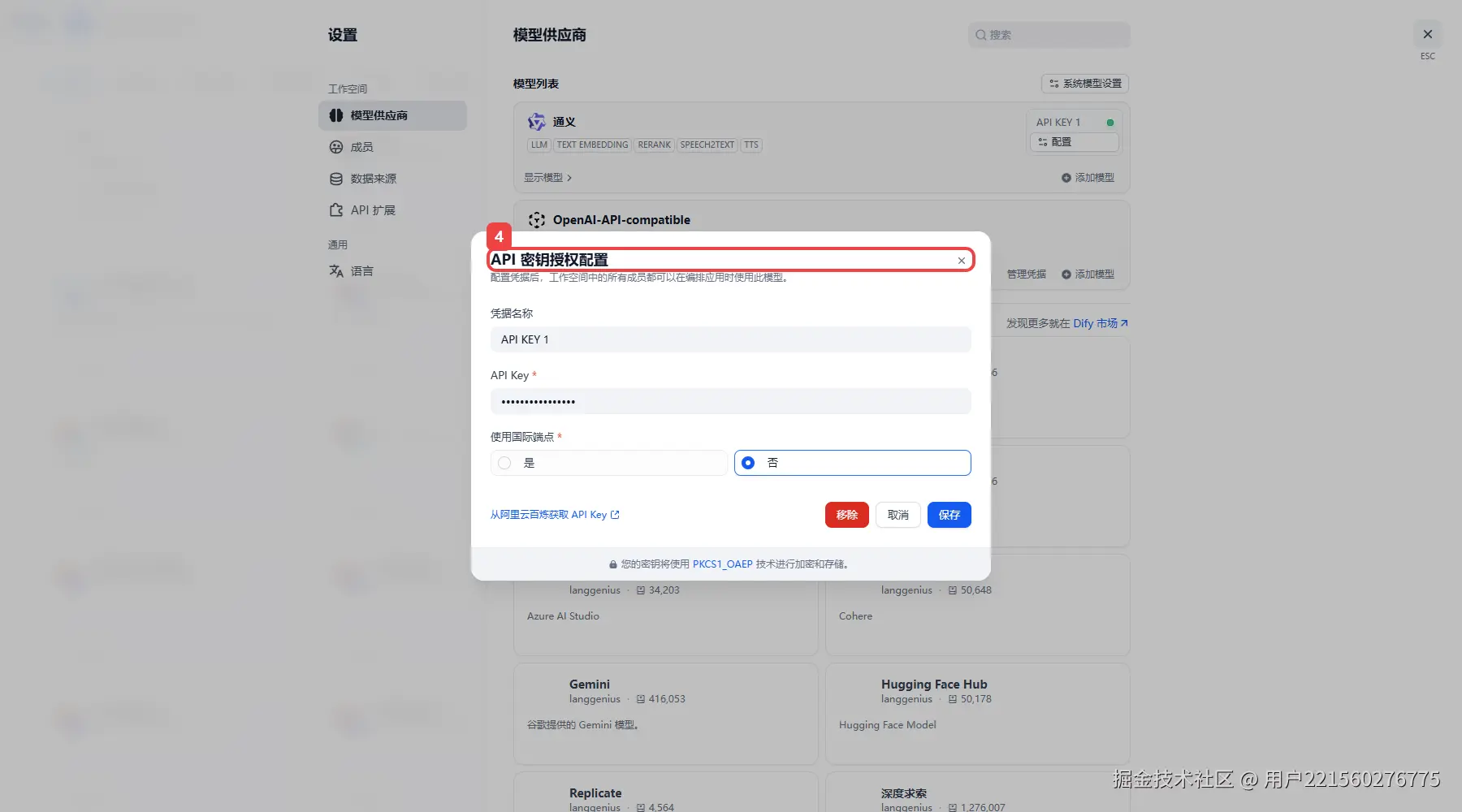Click the 系统模型设置 button
The height and width of the screenshot is (812, 1462).
pyautogui.click(x=1085, y=84)
